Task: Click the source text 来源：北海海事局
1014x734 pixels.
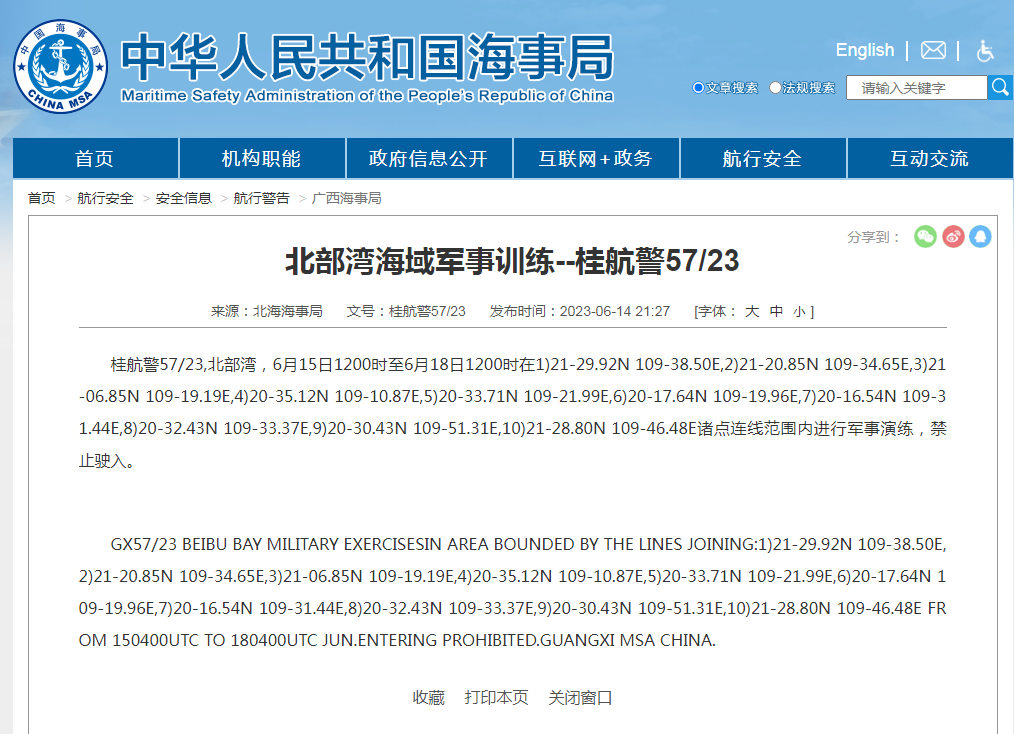Action: 266,312
